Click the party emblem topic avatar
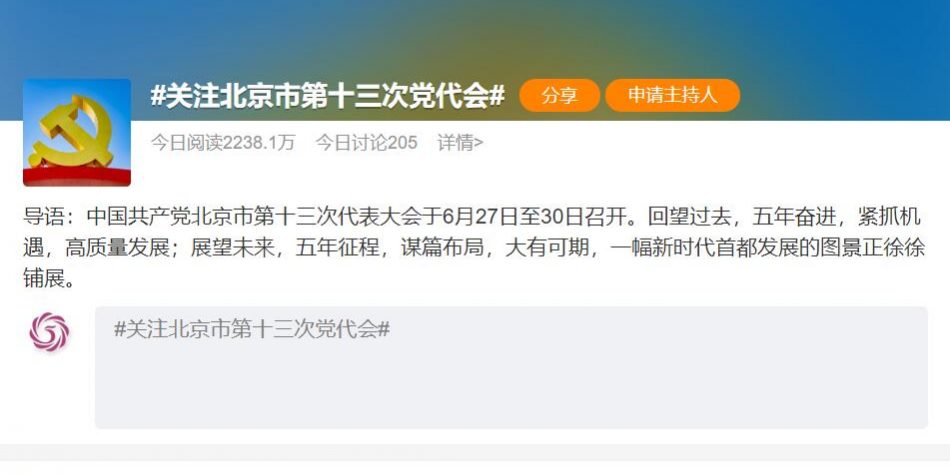The height and width of the screenshot is (475, 950). click(77, 133)
